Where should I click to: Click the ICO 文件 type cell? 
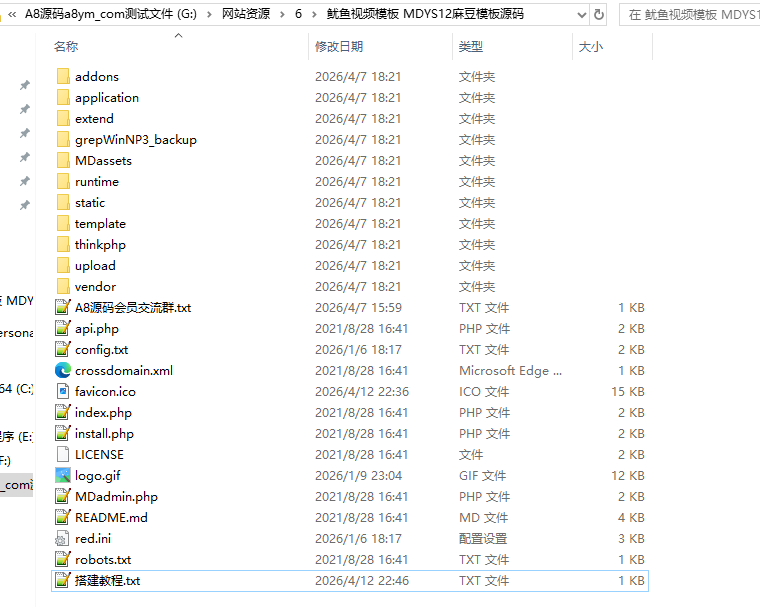484,392
